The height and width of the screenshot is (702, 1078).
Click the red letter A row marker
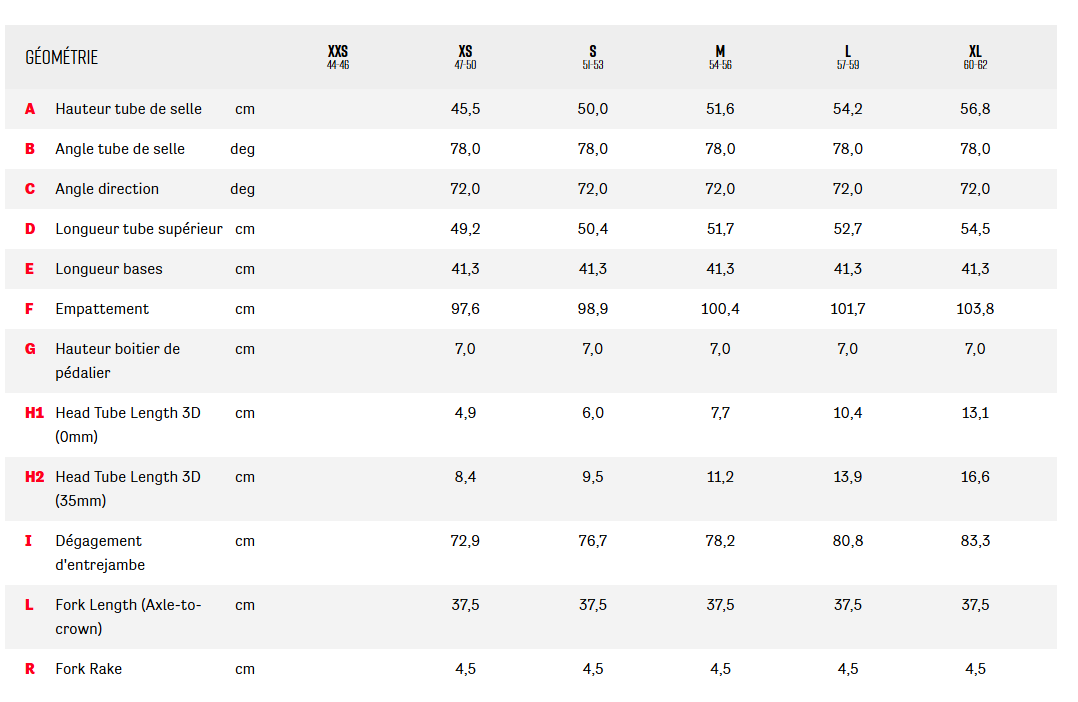click(x=30, y=109)
